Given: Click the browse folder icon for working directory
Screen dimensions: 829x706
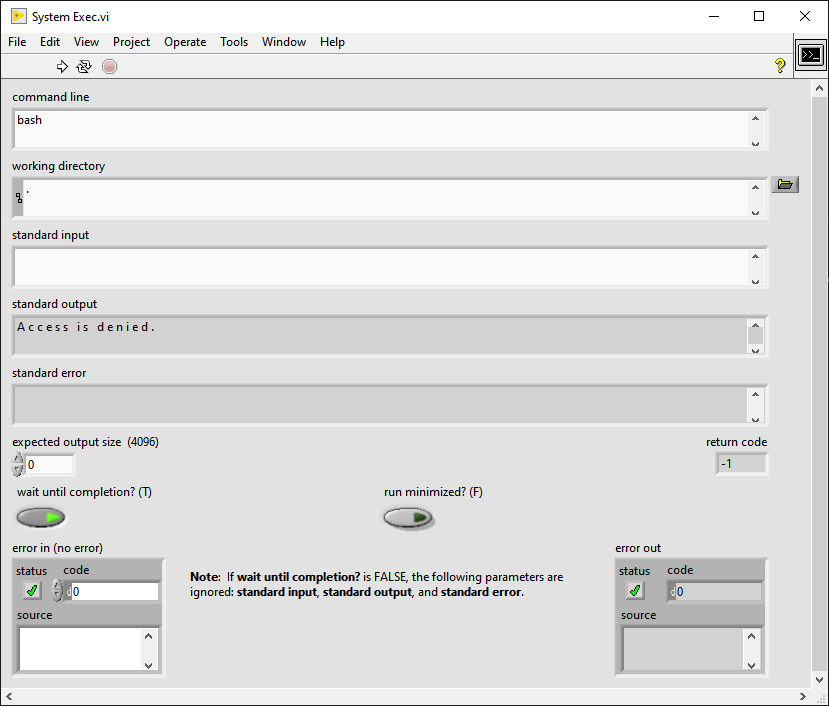Looking at the screenshot, I should click(x=785, y=185).
